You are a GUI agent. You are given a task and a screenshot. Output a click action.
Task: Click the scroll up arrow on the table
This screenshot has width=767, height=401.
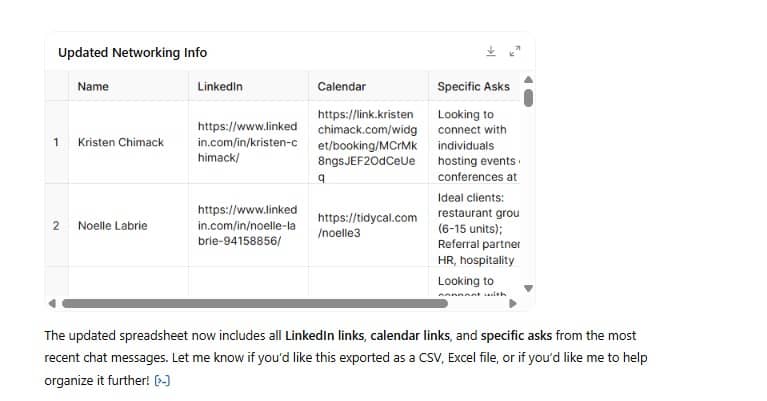click(x=528, y=80)
